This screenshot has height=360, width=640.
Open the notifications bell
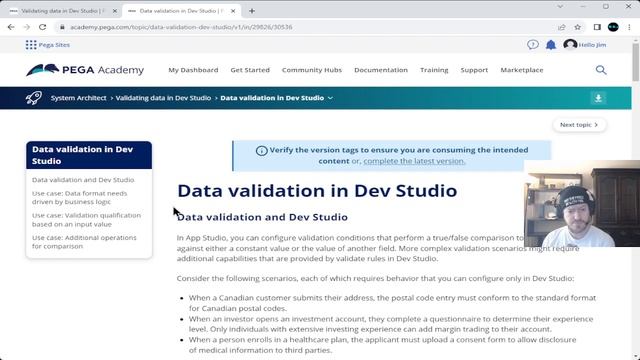click(x=551, y=44)
